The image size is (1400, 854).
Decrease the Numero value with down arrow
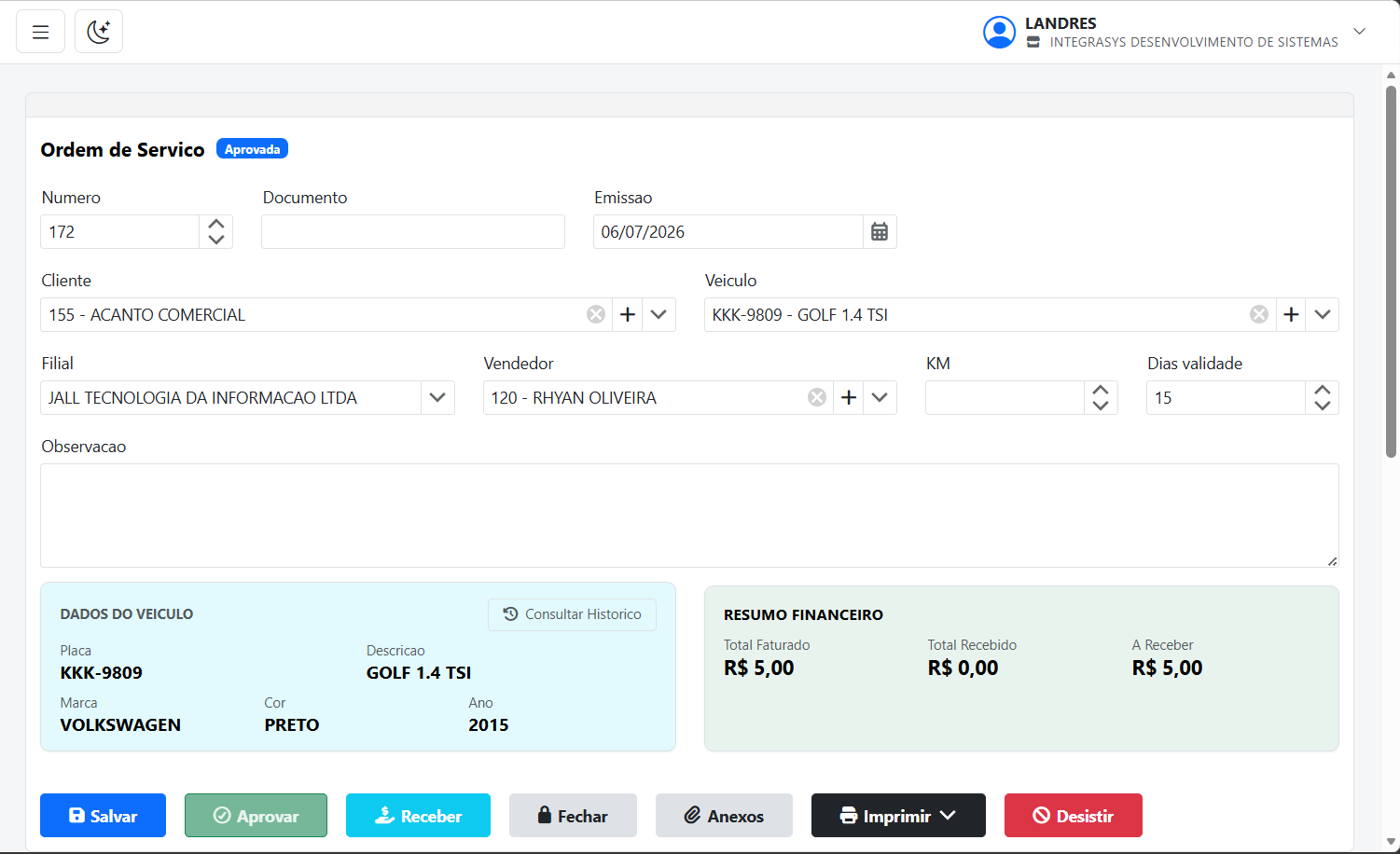click(216, 240)
